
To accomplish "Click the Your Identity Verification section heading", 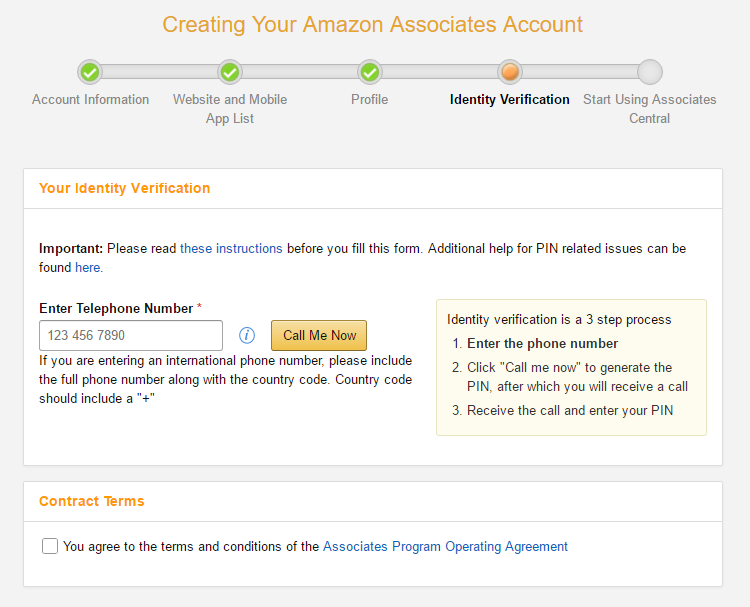I will [125, 188].
